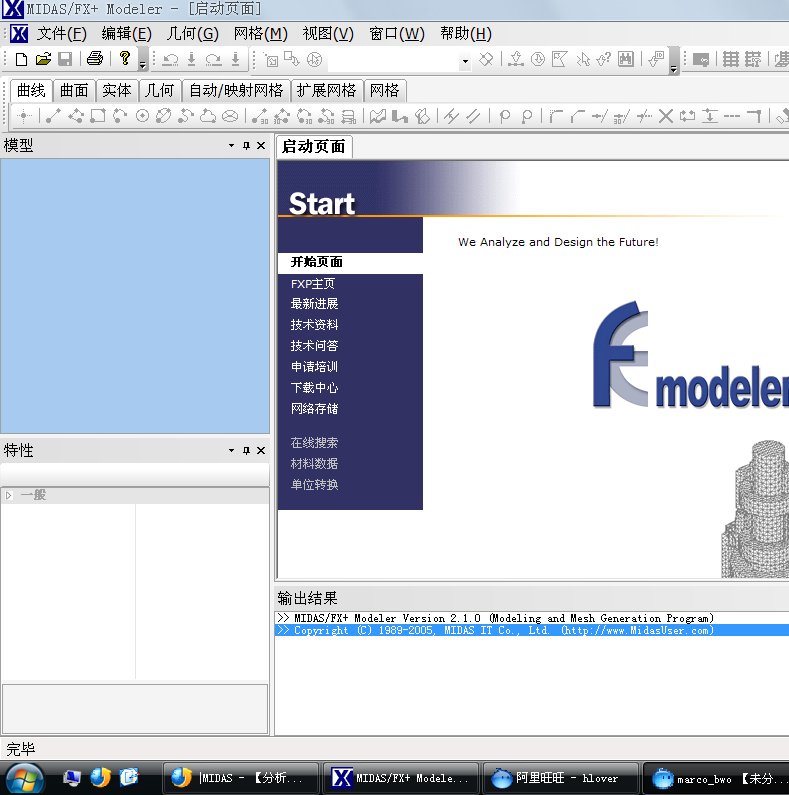Click the arrow with question mark query icon
This screenshot has height=795, width=789.
[603, 59]
